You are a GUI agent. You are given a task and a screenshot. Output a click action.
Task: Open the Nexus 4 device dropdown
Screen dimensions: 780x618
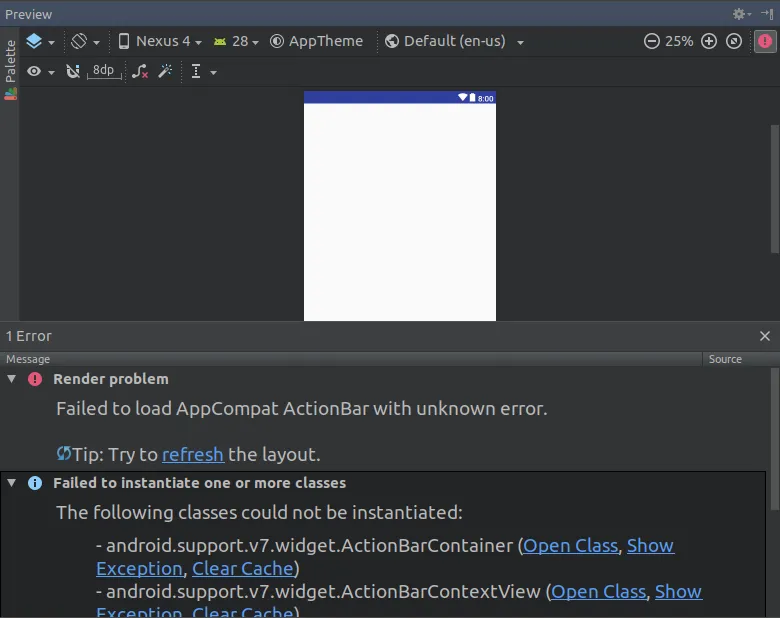click(160, 41)
